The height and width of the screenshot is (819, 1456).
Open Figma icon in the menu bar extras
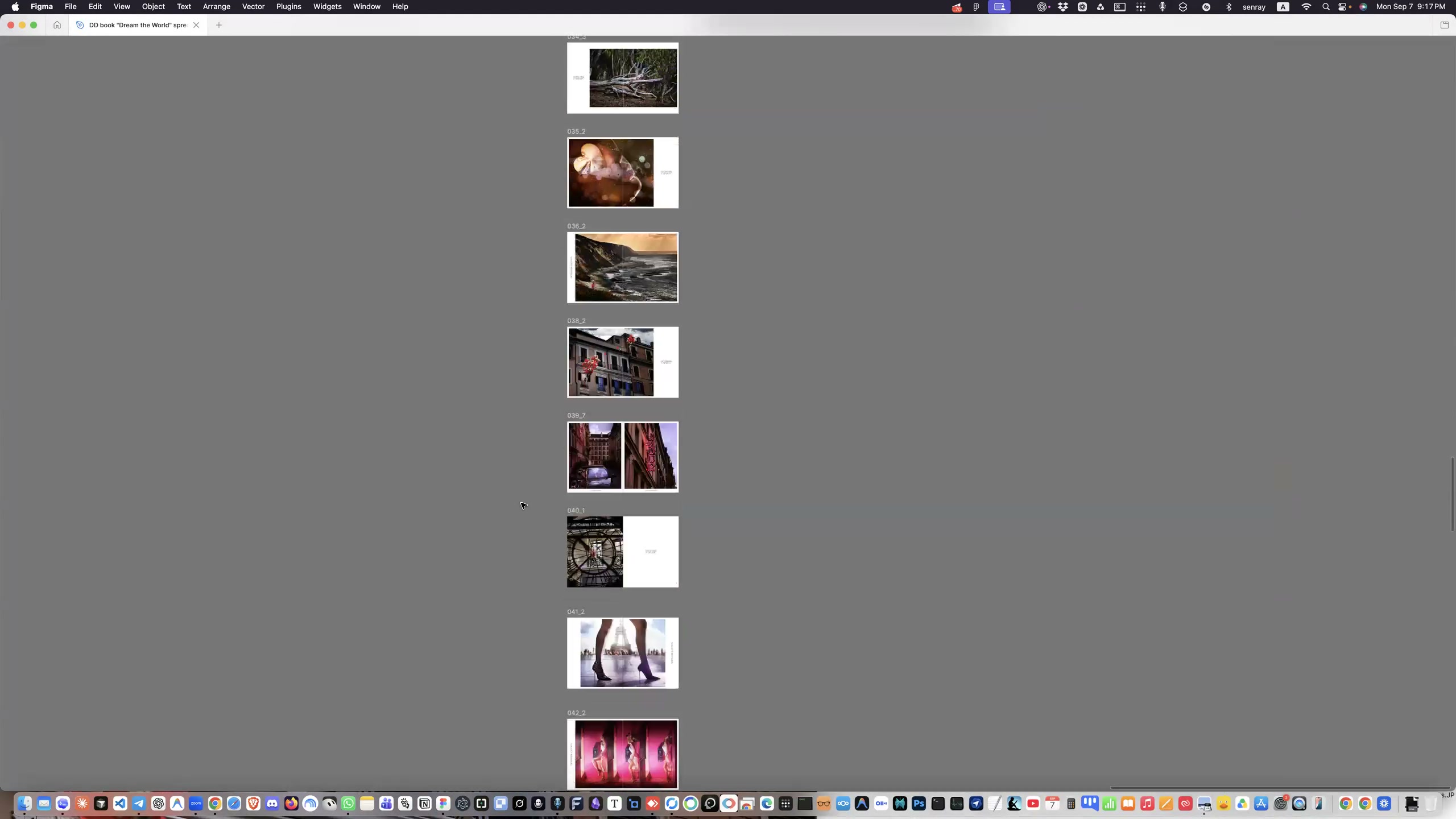point(976,7)
